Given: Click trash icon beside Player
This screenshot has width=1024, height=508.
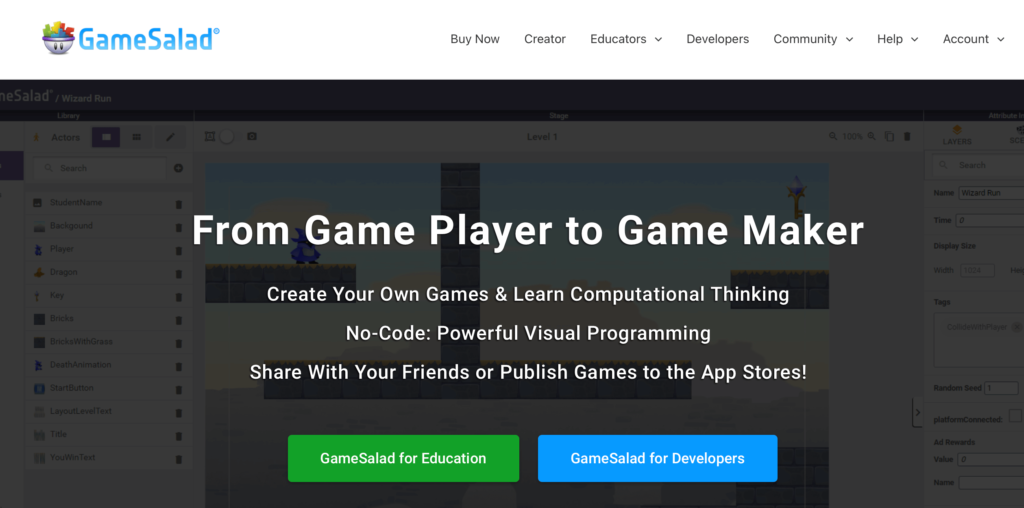Looking at the screenshot, I should pyautogui.click(x=178, y=251).
